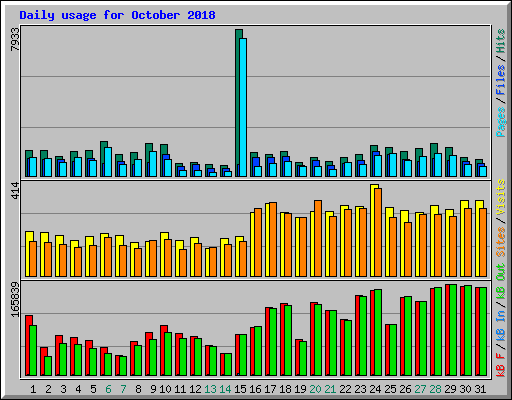The width and height of the screenshot is (512, 400).
Task: Click day label 11 on the x-axis
Action: tap(180, 389)
